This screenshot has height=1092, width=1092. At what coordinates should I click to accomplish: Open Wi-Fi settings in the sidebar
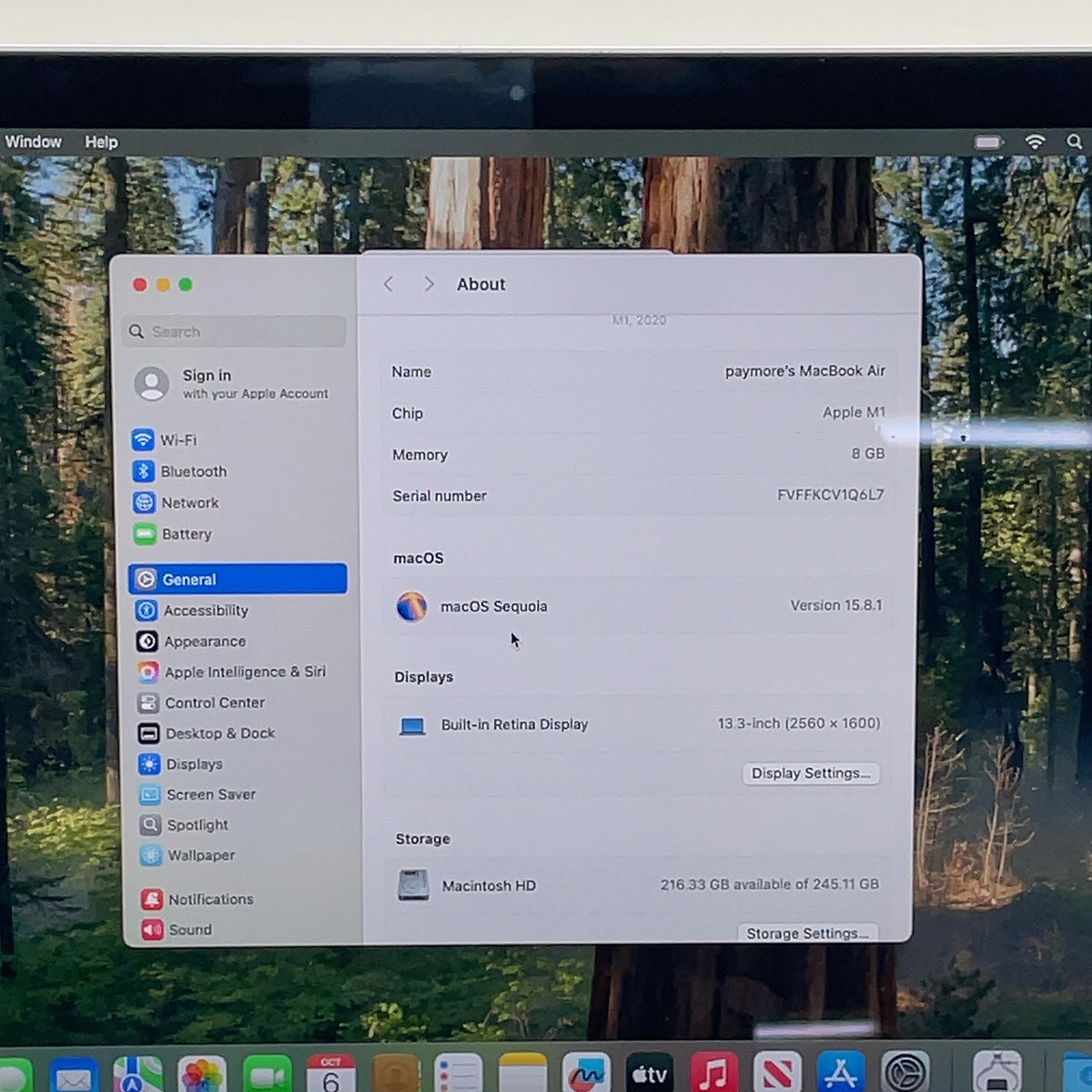[x=165, y=440]
